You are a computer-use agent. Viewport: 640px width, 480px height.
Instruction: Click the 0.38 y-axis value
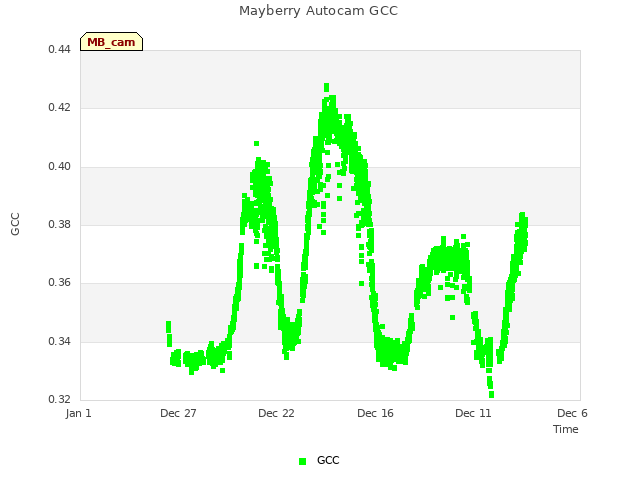tap(60, 224)
